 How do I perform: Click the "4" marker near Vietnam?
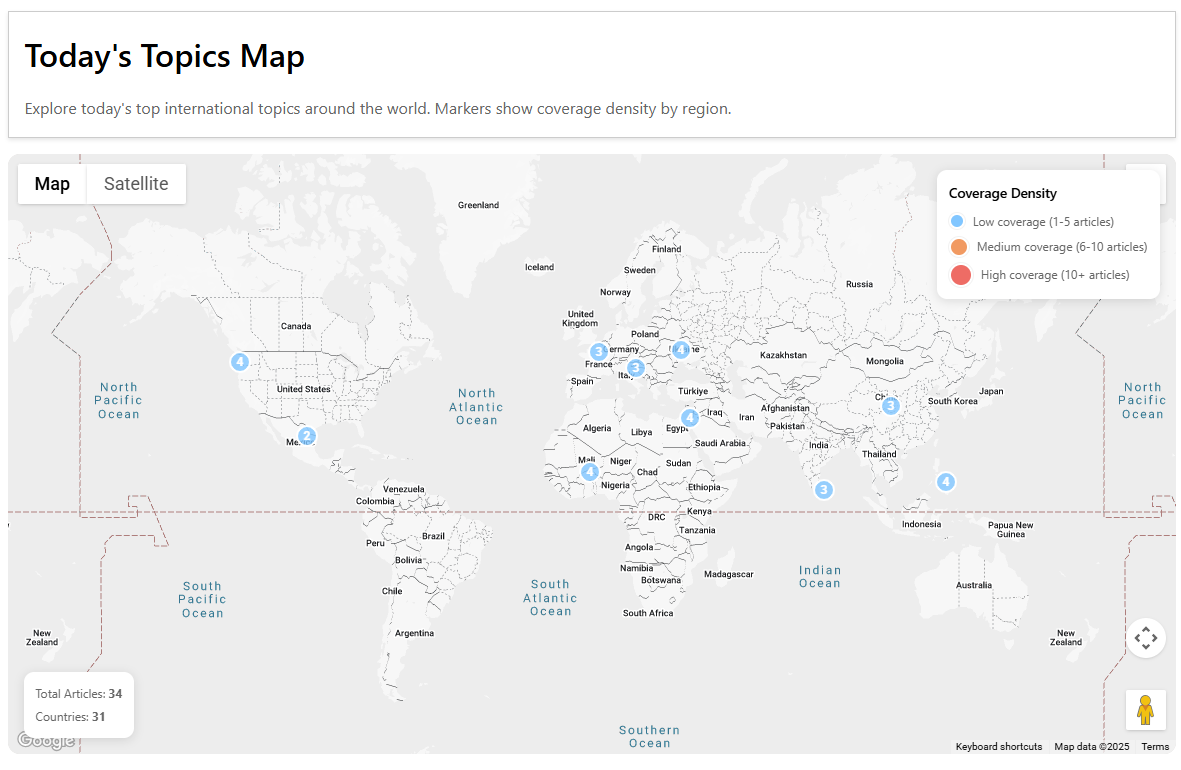click(945, 481)
